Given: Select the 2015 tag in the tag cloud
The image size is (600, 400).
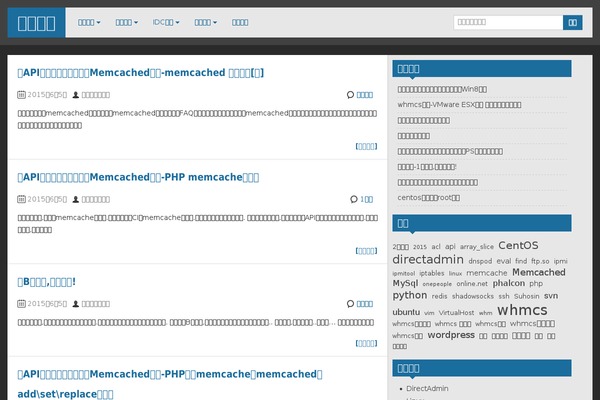Looking at the screenshot, I should click(x=419, y=247).
